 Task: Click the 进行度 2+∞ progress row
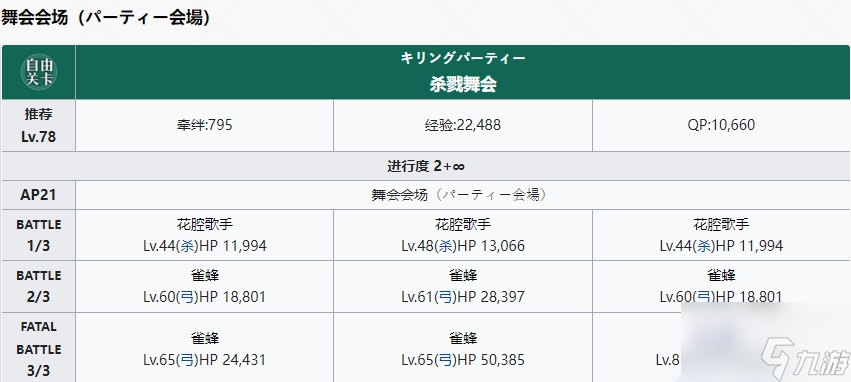[x=426, y=166]
